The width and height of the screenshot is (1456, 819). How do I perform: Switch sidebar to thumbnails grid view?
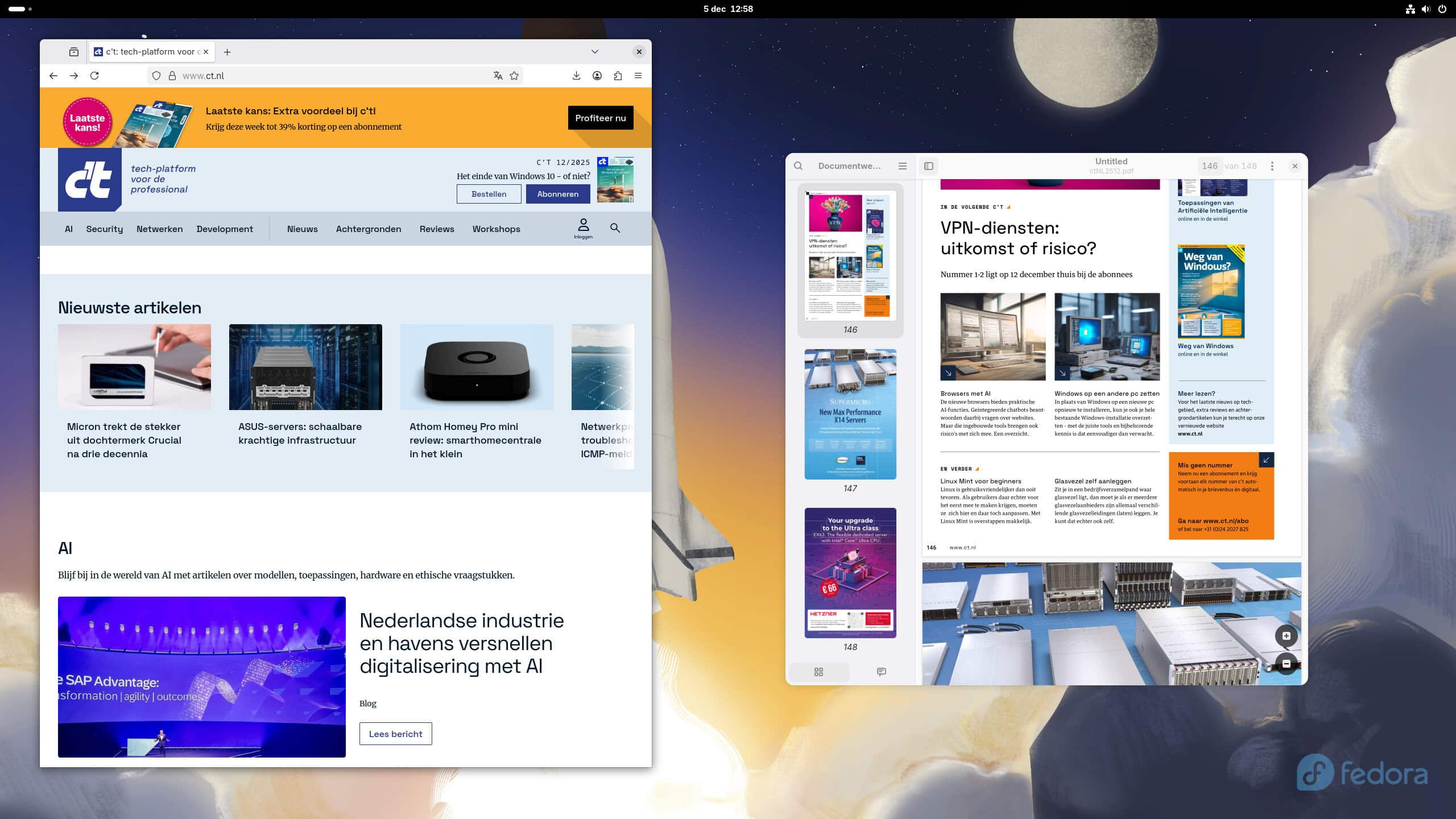coord(819,672)
